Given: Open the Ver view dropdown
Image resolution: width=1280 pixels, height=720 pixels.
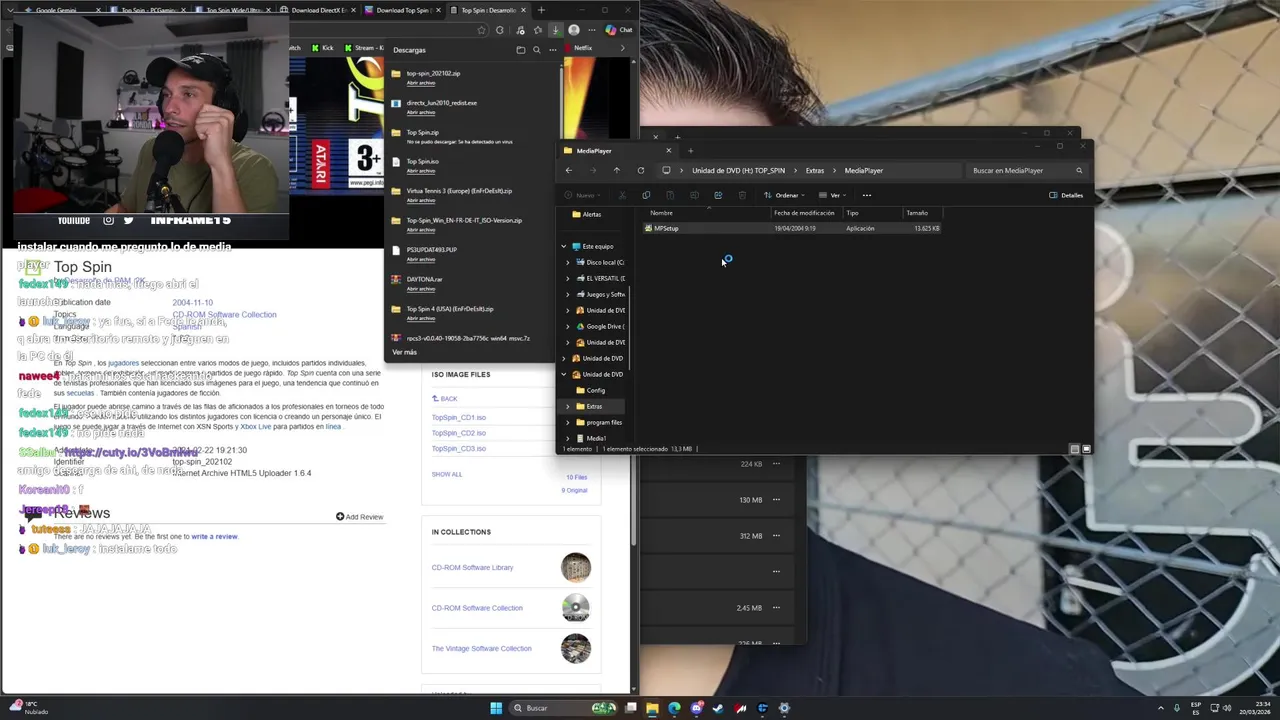Looking at the screenshot, I should click(x=832, y=195).
